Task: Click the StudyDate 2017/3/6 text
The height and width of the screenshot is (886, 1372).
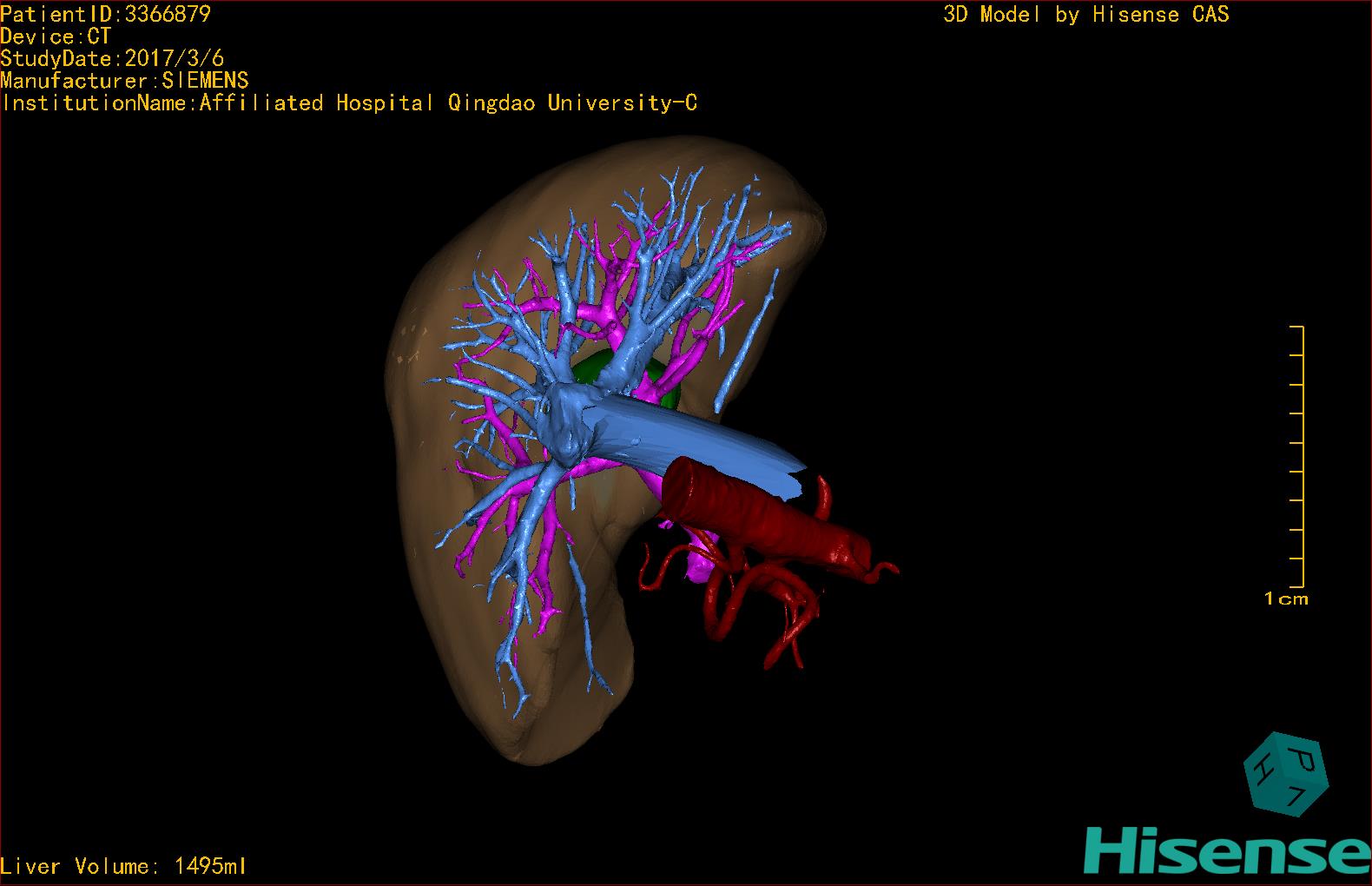Action: pyautogui.click(x=112, y=58)
